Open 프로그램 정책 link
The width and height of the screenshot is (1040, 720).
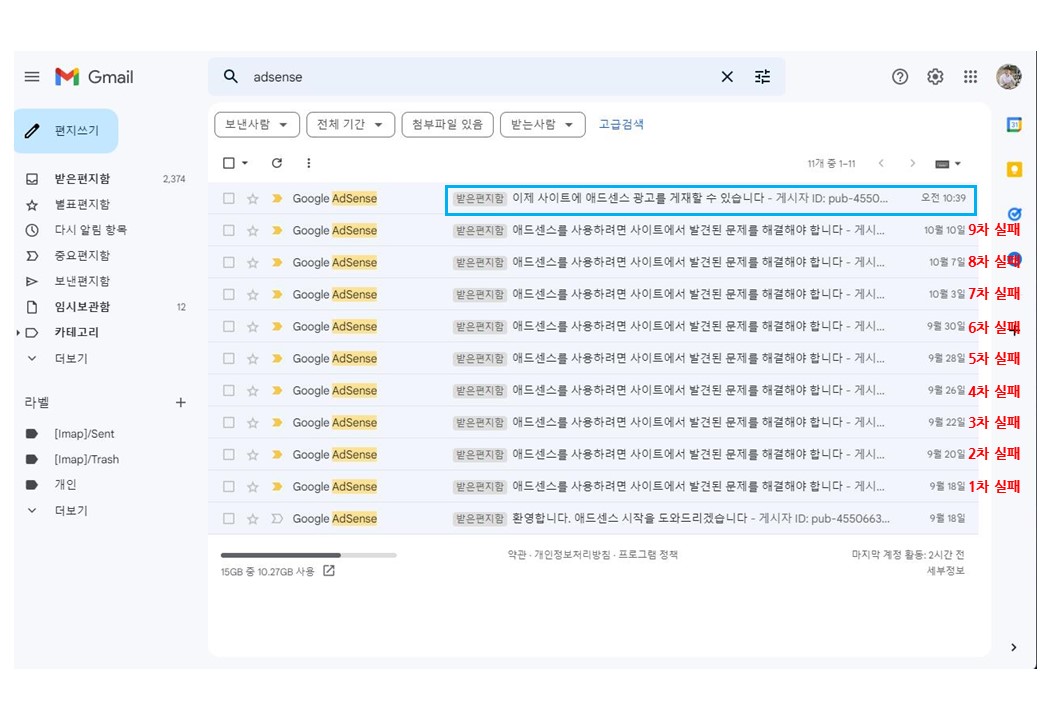pos(648,554)
